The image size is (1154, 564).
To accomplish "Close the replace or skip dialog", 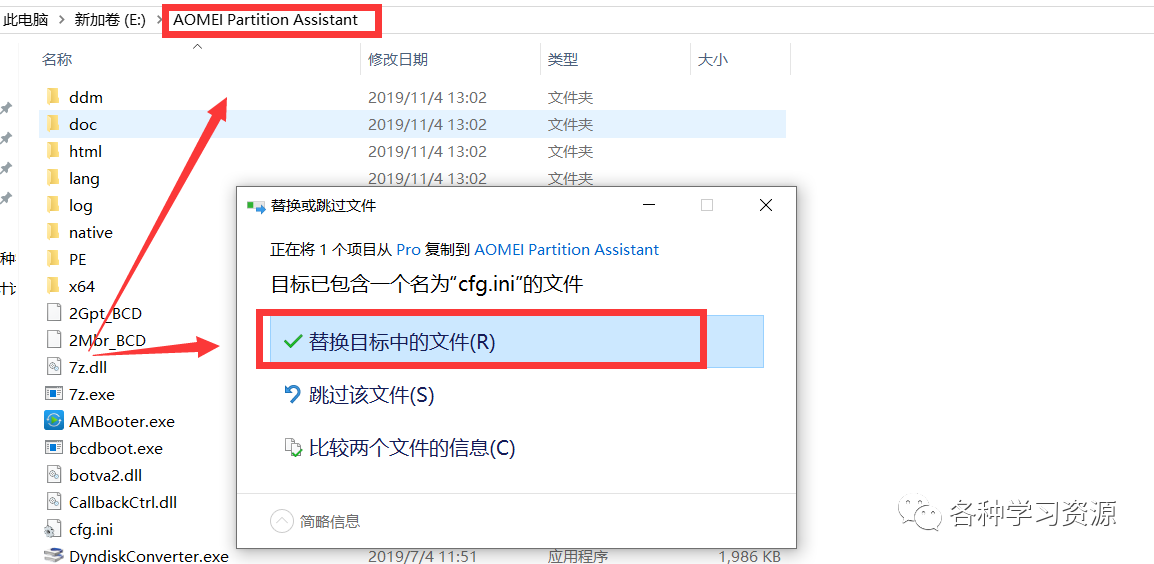I will [765, 205].
